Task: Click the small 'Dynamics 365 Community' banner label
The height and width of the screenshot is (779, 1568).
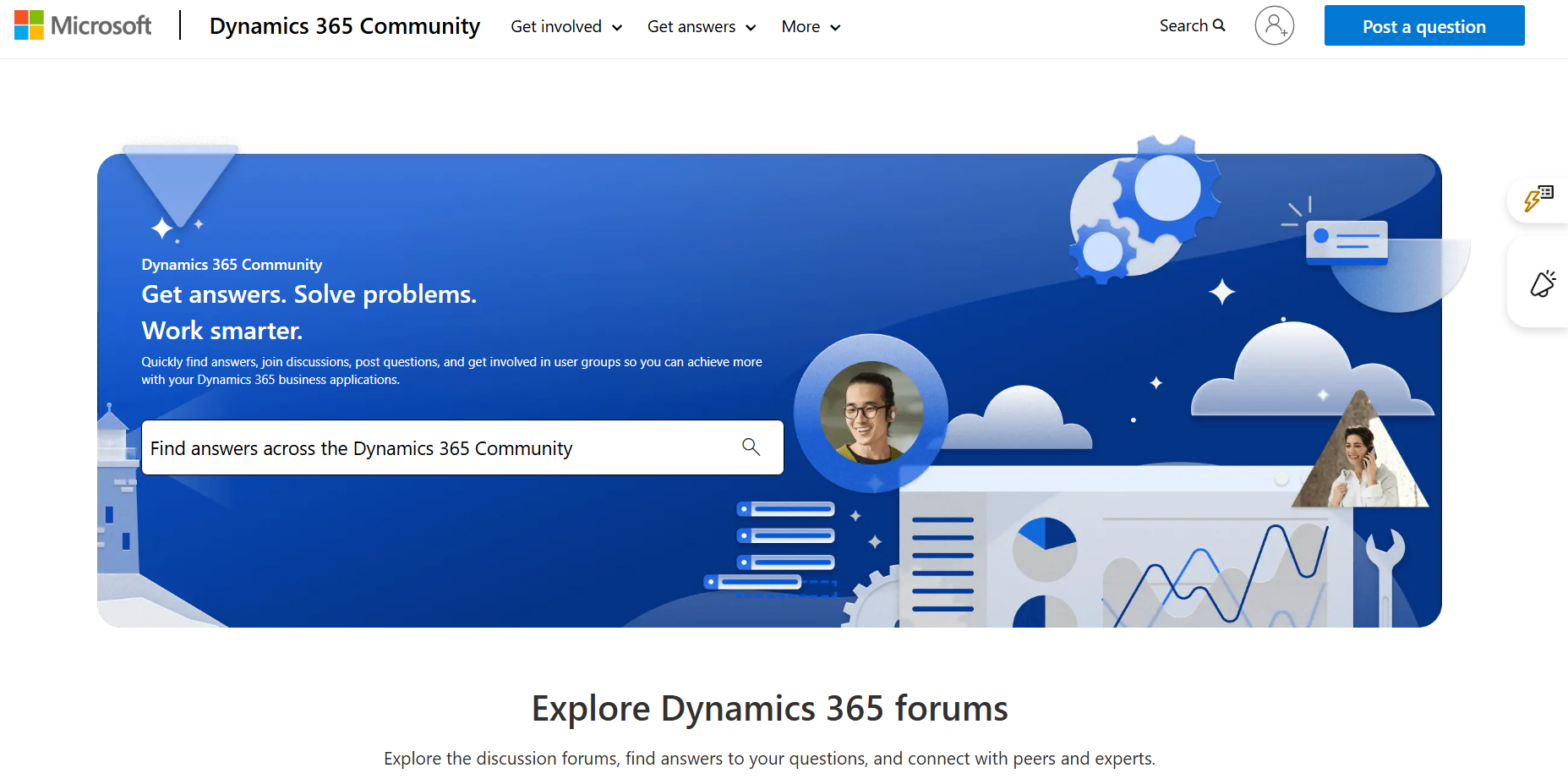Action: pos(232,265)
